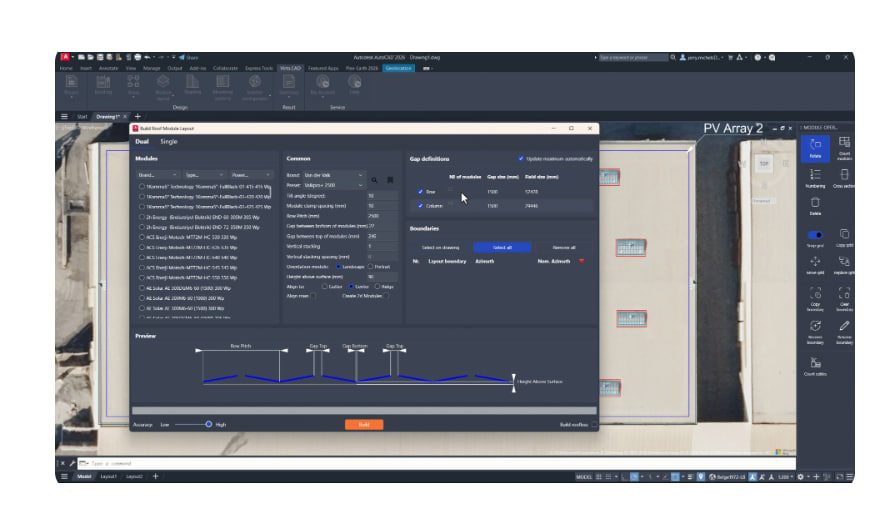Image resolution: width=887 pixels, height=512 pixels.
Task: Open the Modules Brand filter dropdown
Action: (x=157, y=175)
